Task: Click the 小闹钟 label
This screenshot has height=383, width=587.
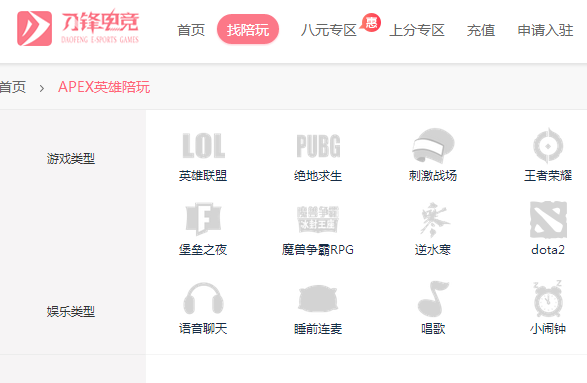Action: coord(548,328)
